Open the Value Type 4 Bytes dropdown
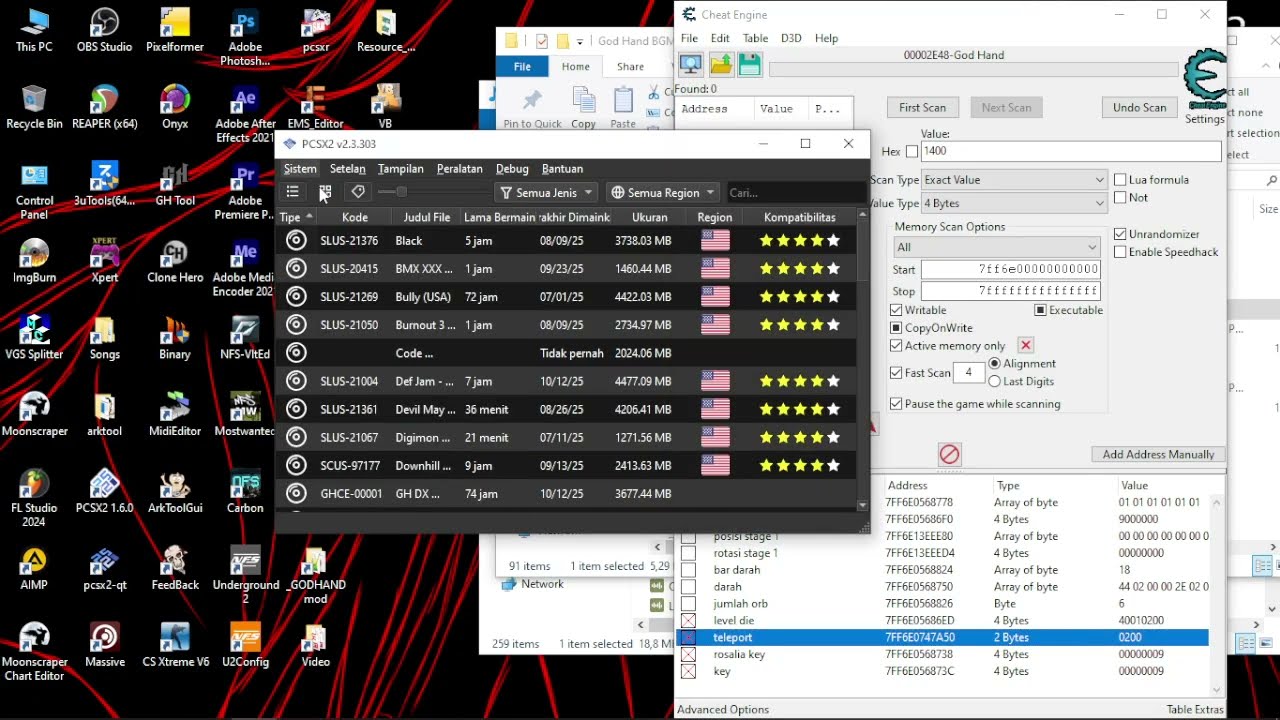Viewport: 1280px width, 720px height. [1014, 203]
